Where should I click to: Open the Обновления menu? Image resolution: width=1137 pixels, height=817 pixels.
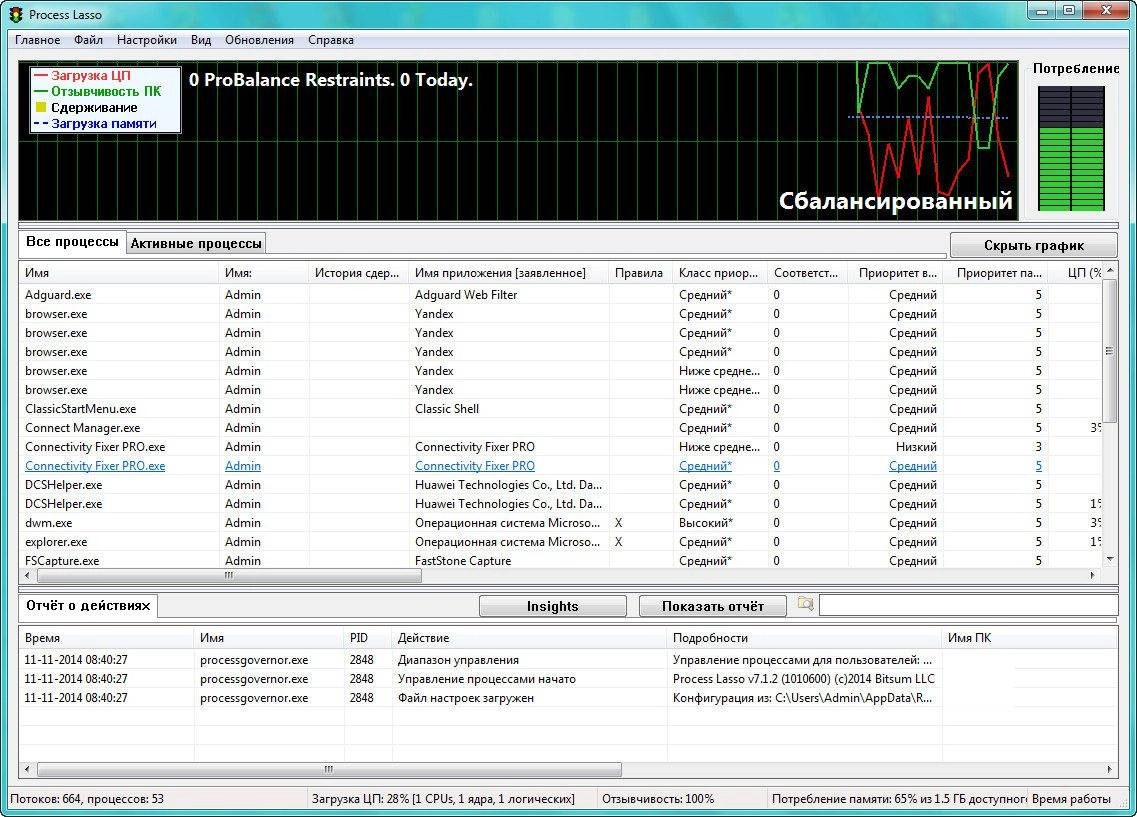coord(259,40)
